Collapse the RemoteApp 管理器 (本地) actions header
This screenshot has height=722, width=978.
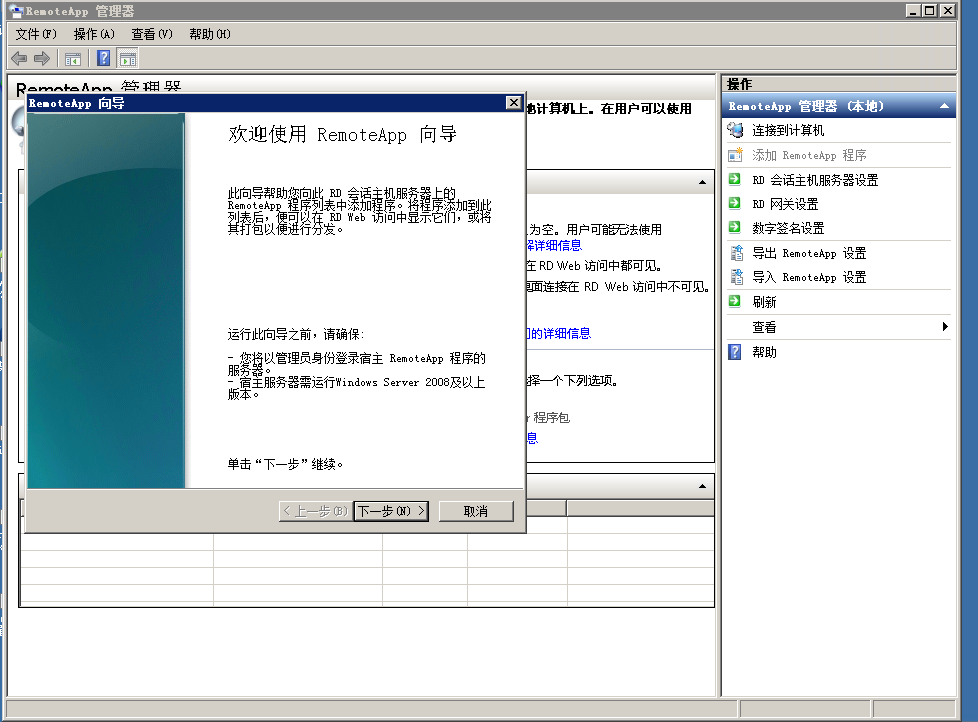tap(944, 107)
